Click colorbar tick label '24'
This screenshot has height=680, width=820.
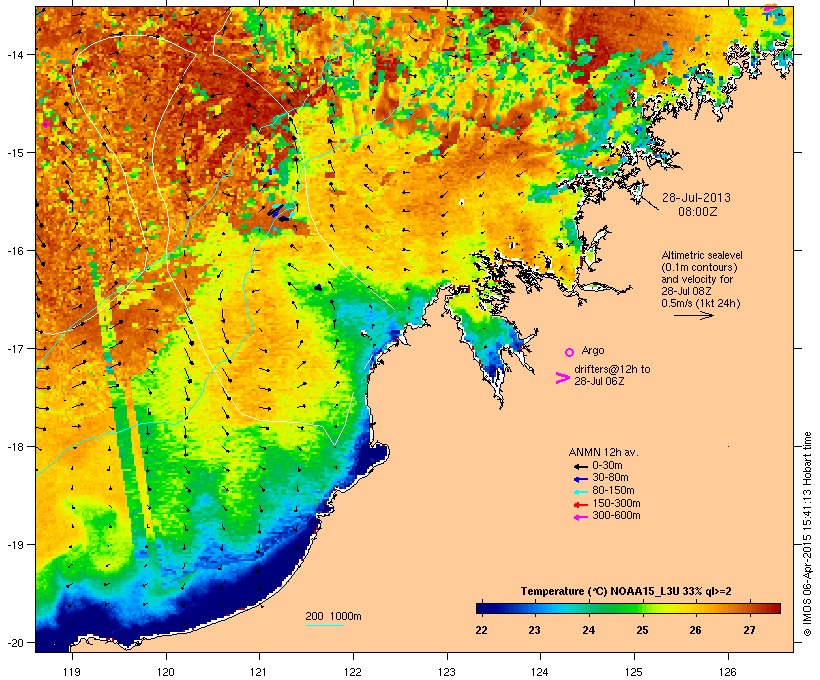[588, 630]
